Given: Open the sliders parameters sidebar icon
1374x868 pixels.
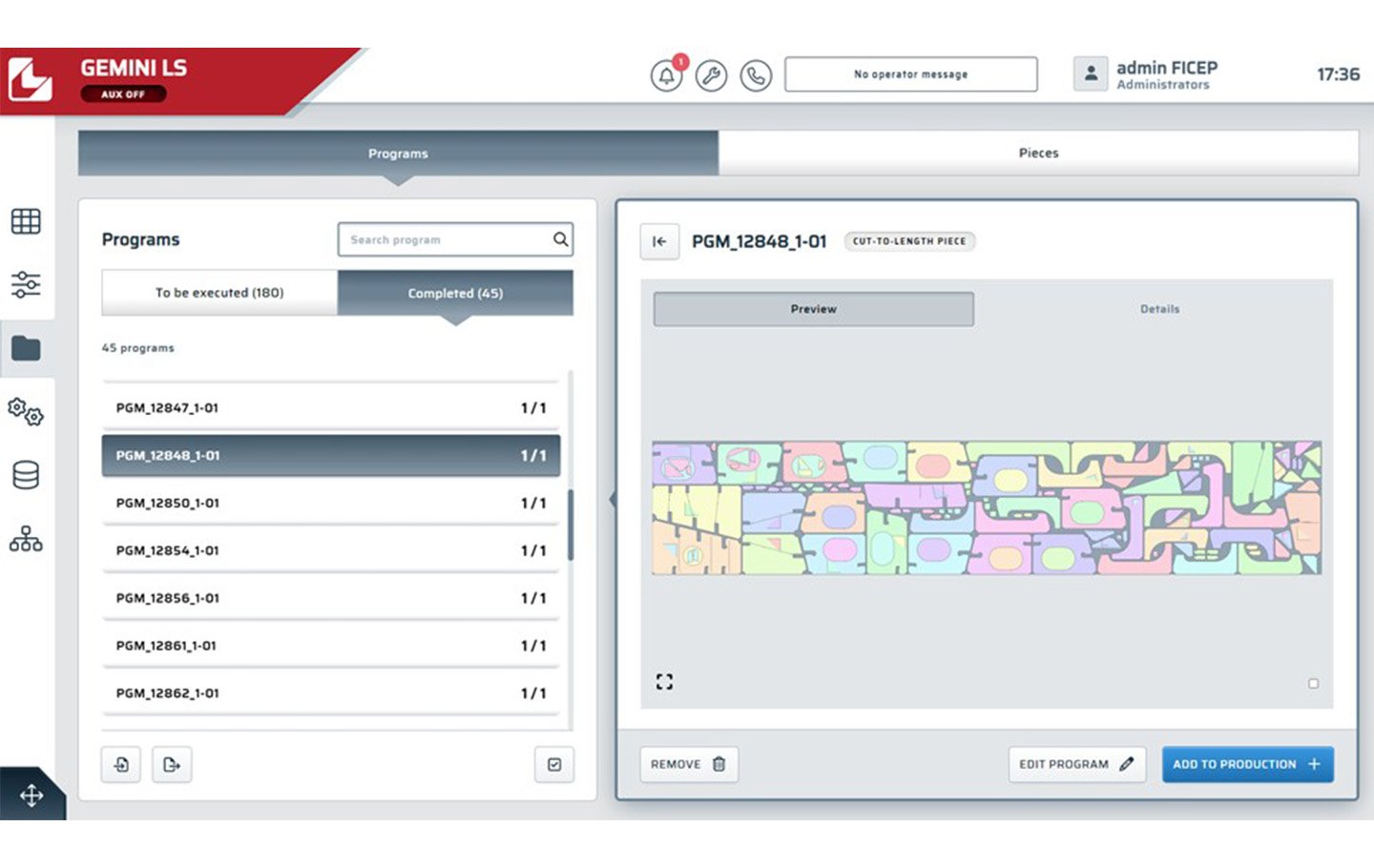Looking at the screenshot, I should [x=26, y=284].
